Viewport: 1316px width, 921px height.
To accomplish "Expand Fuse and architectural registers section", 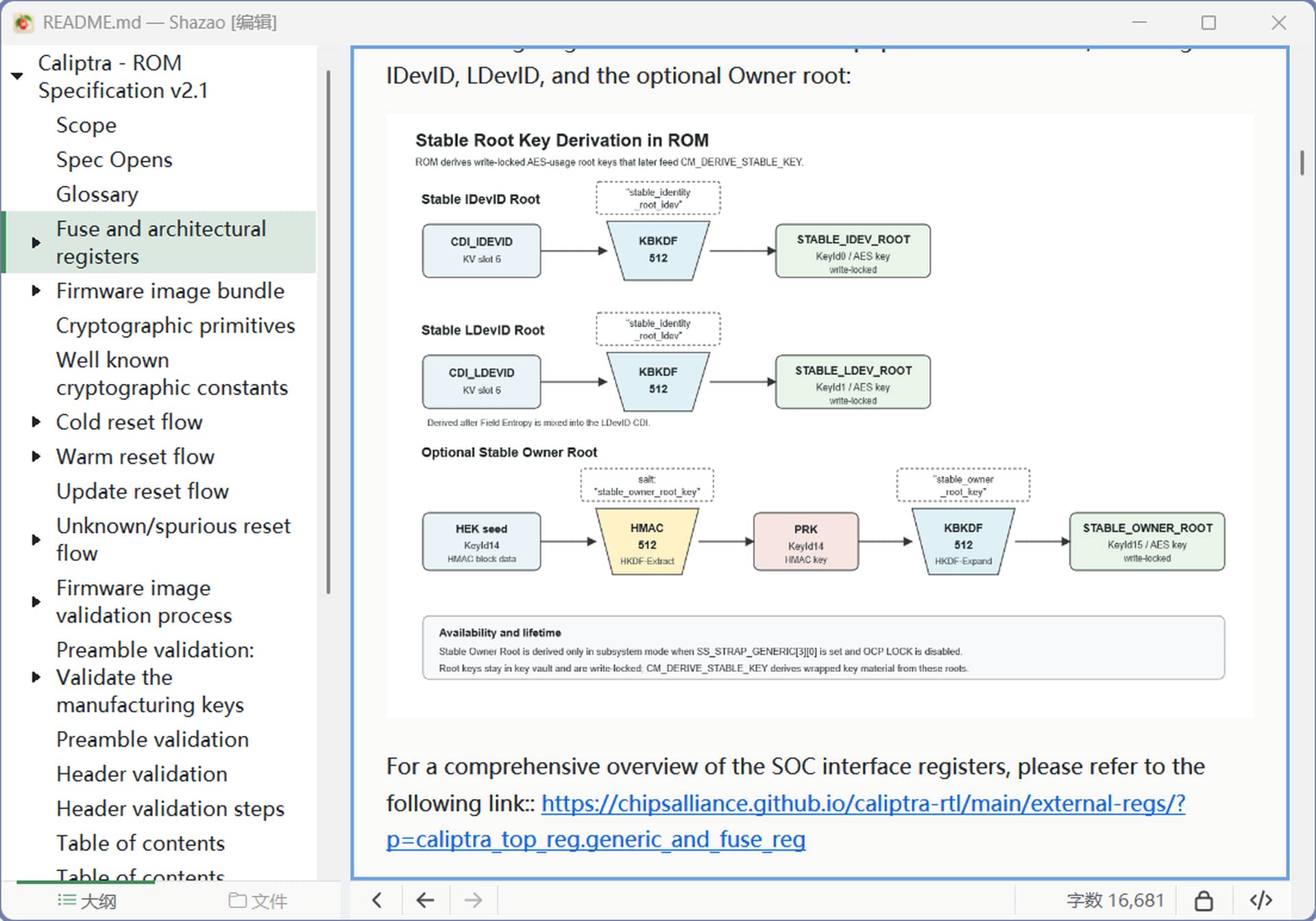I will click(x=36, y=242).
